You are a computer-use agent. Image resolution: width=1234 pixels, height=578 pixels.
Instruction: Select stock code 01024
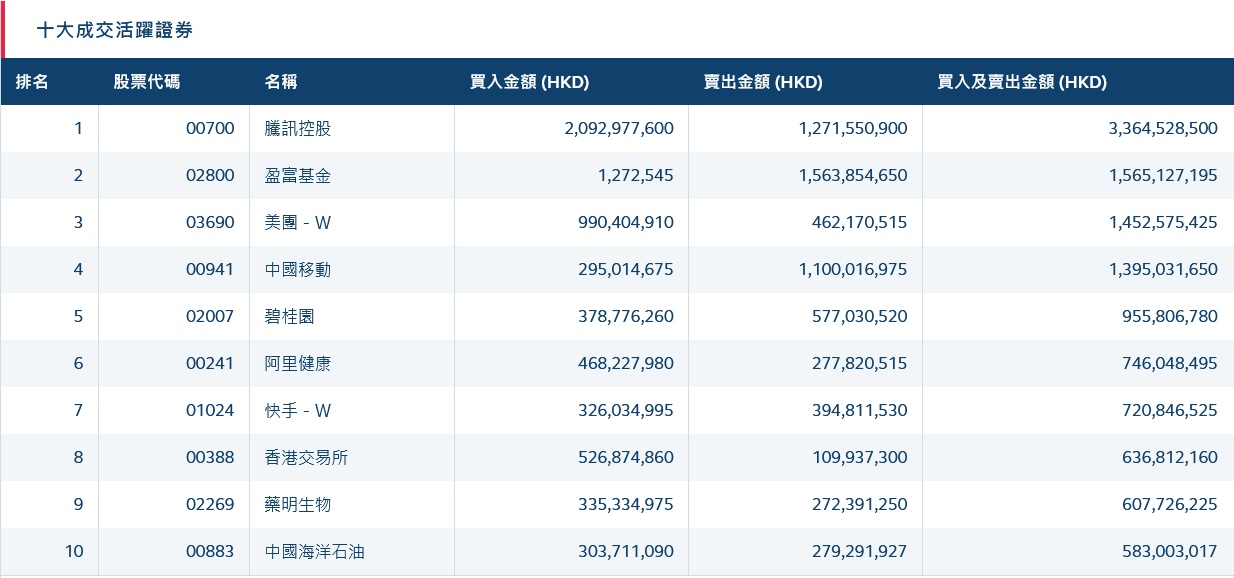click(210, 410)
